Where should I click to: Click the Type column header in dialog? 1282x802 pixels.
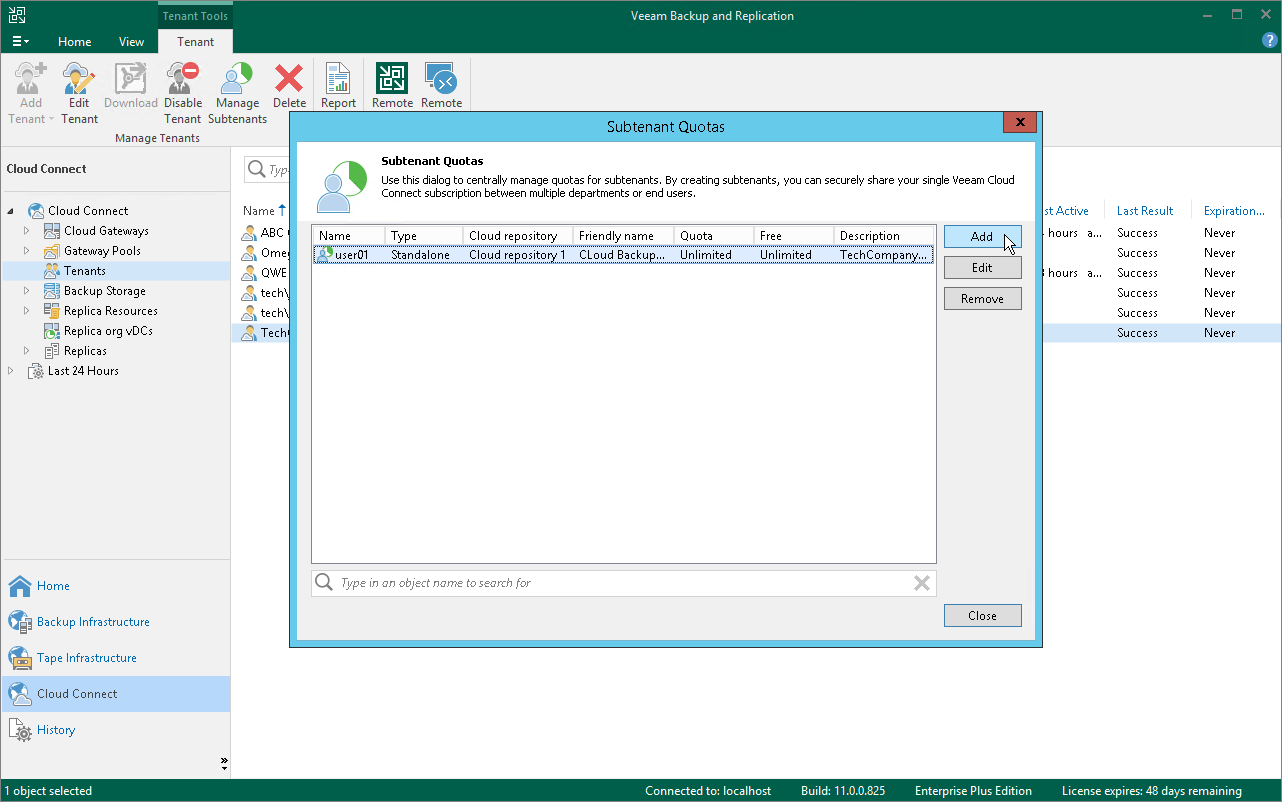coord(424,236)
